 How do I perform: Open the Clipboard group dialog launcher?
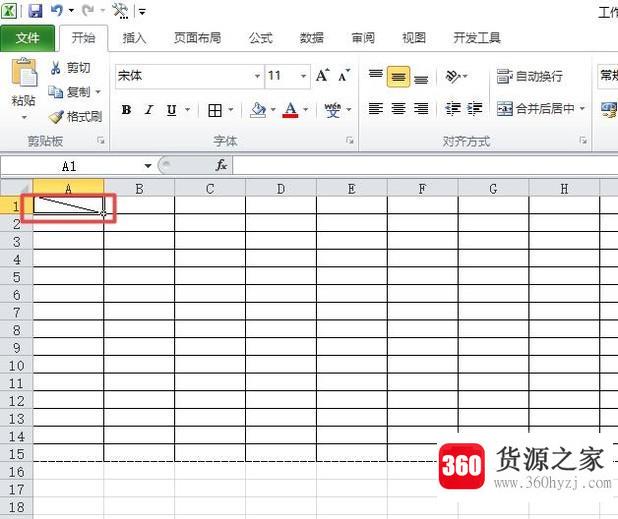101,140
